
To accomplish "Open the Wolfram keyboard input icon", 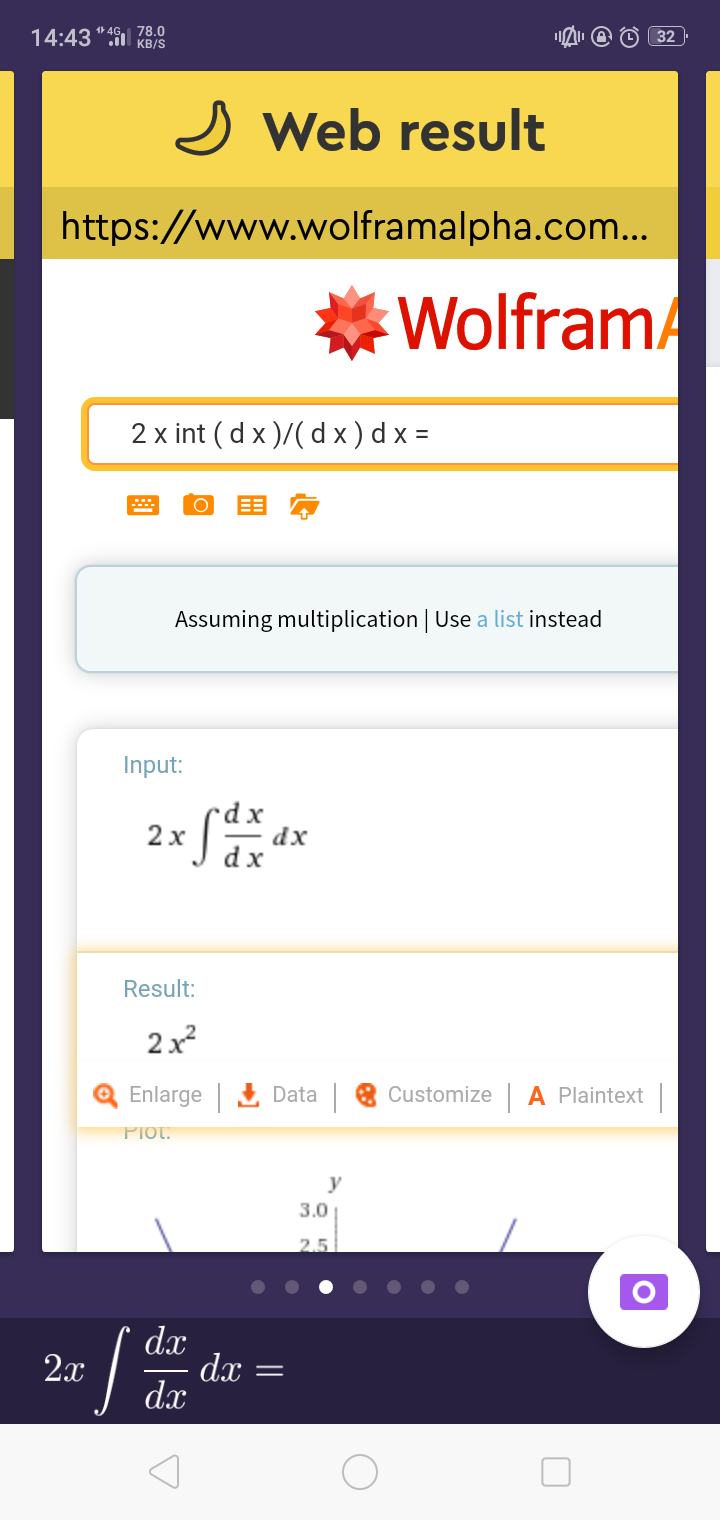I will [x=143, y=506].
